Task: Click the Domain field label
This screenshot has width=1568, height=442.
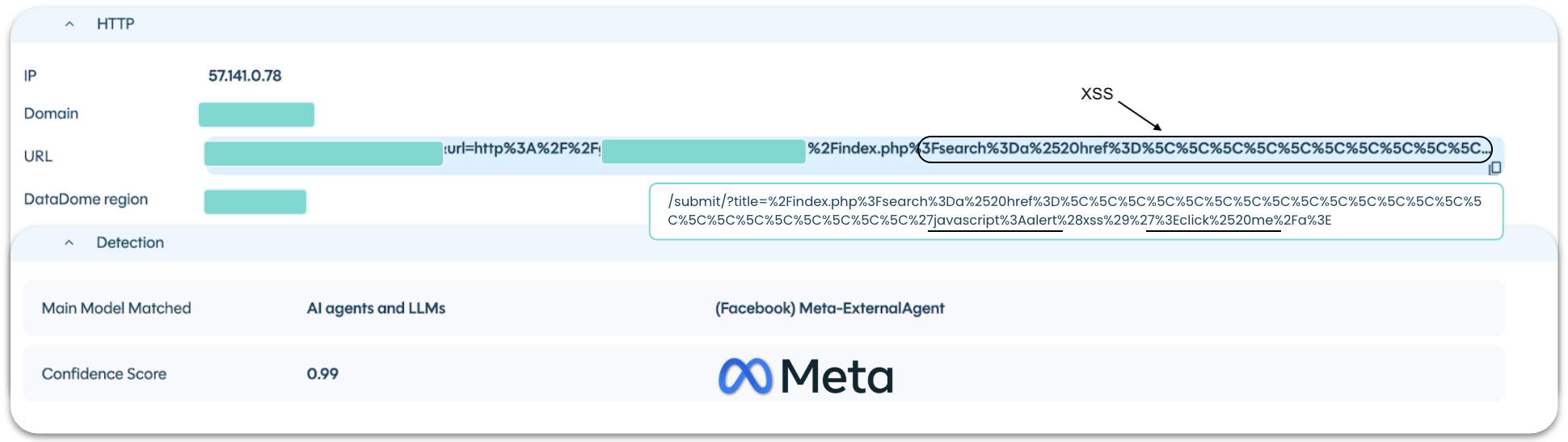Action: [51, 113]
